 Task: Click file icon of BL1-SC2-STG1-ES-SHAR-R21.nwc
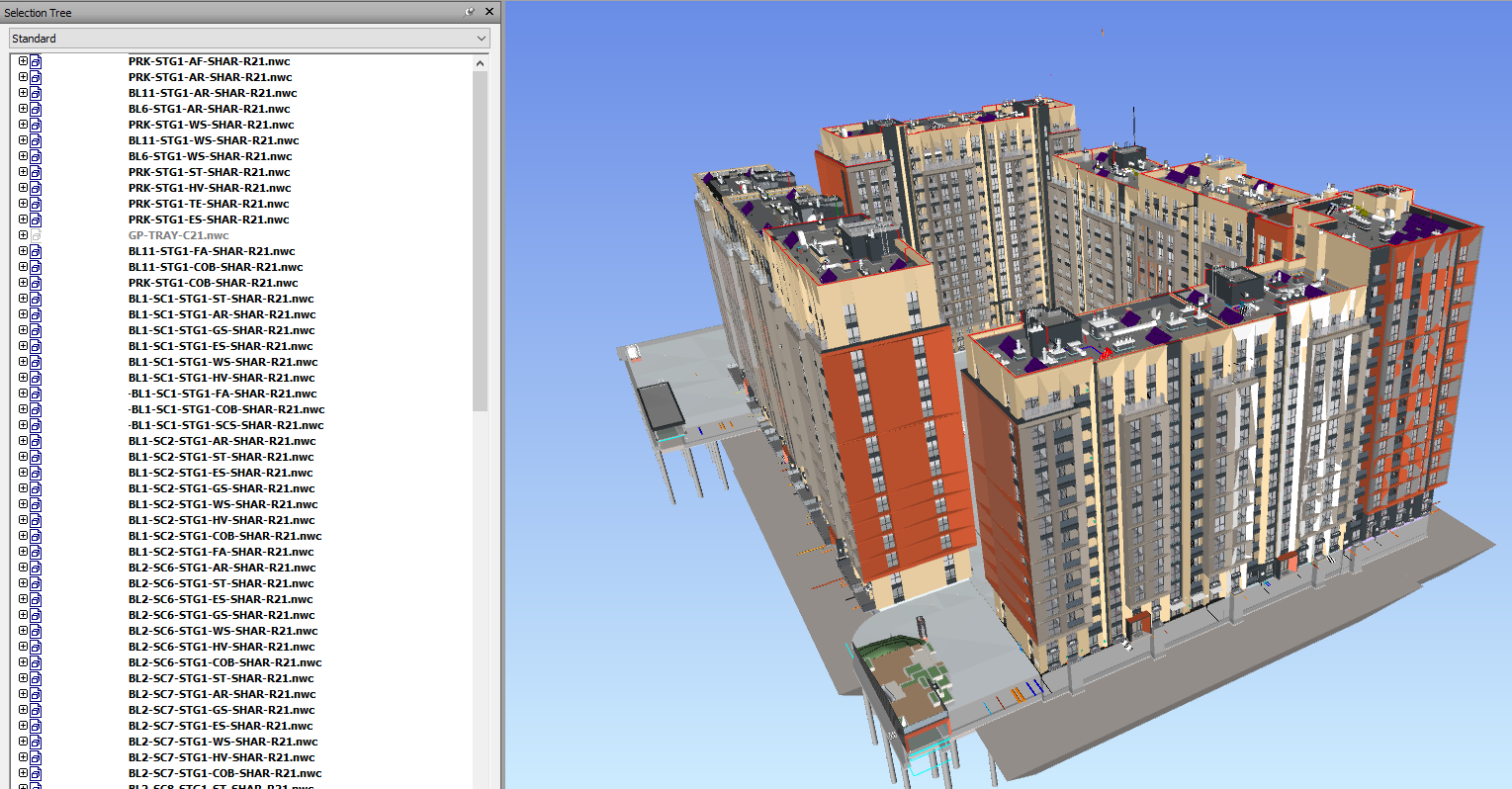click(x=36, y=473)
